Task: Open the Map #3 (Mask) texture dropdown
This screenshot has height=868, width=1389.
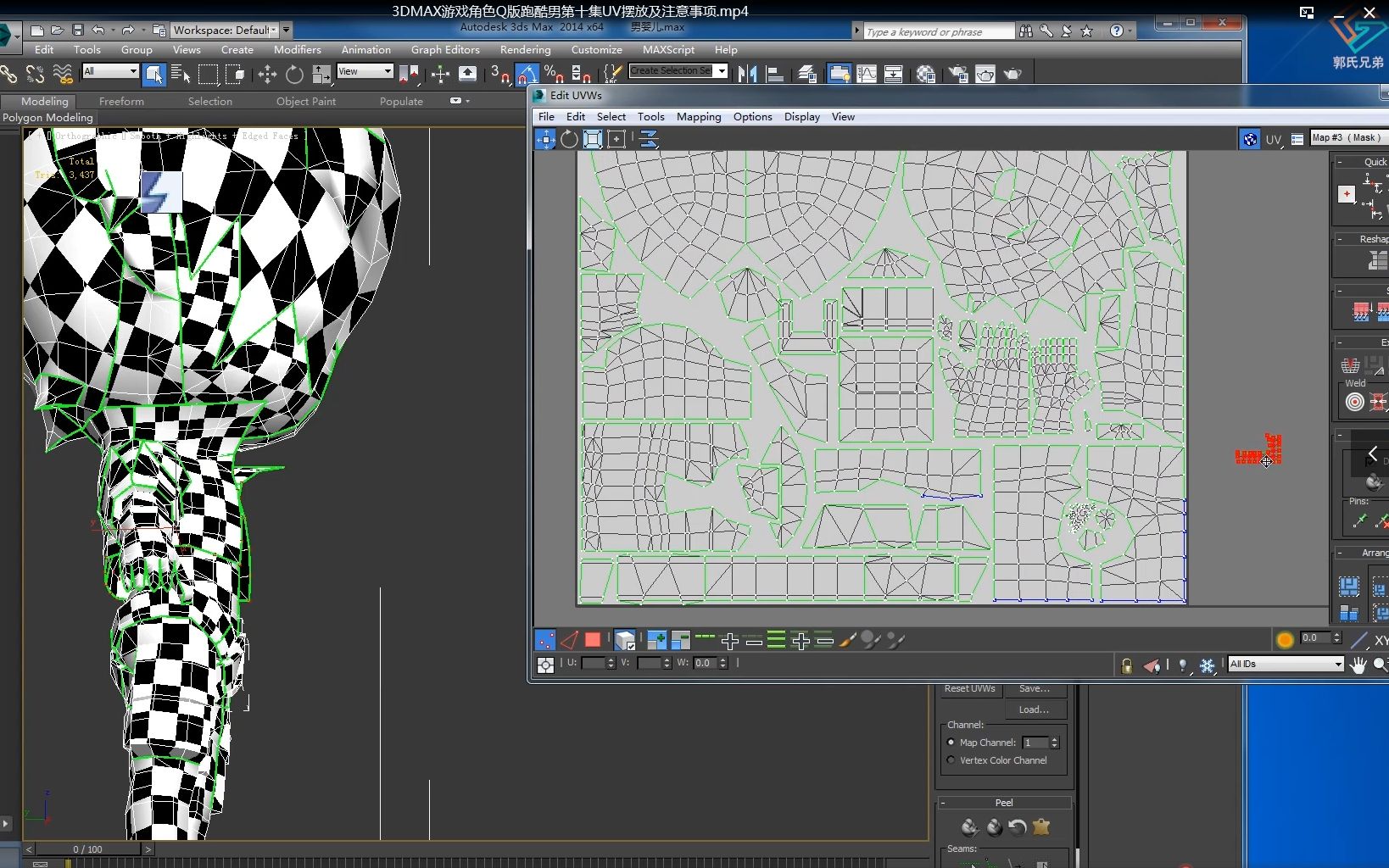Action: [1349, 137]
